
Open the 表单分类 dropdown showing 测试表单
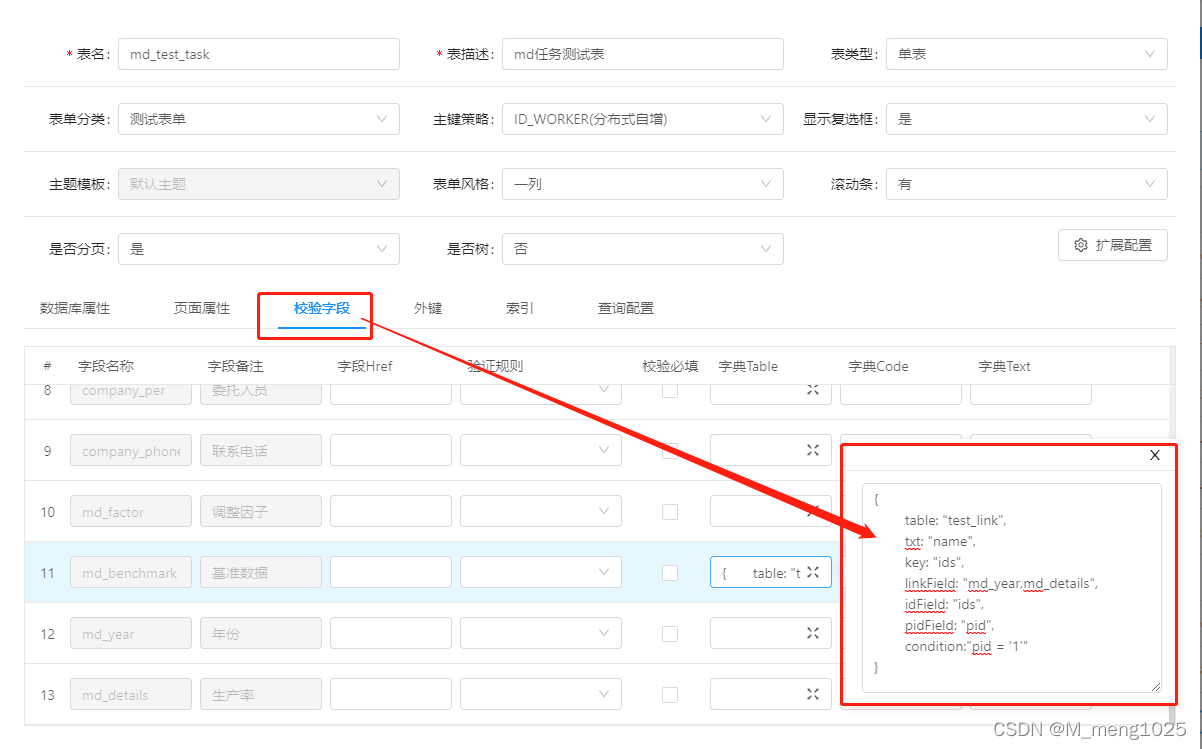point(258,119)
